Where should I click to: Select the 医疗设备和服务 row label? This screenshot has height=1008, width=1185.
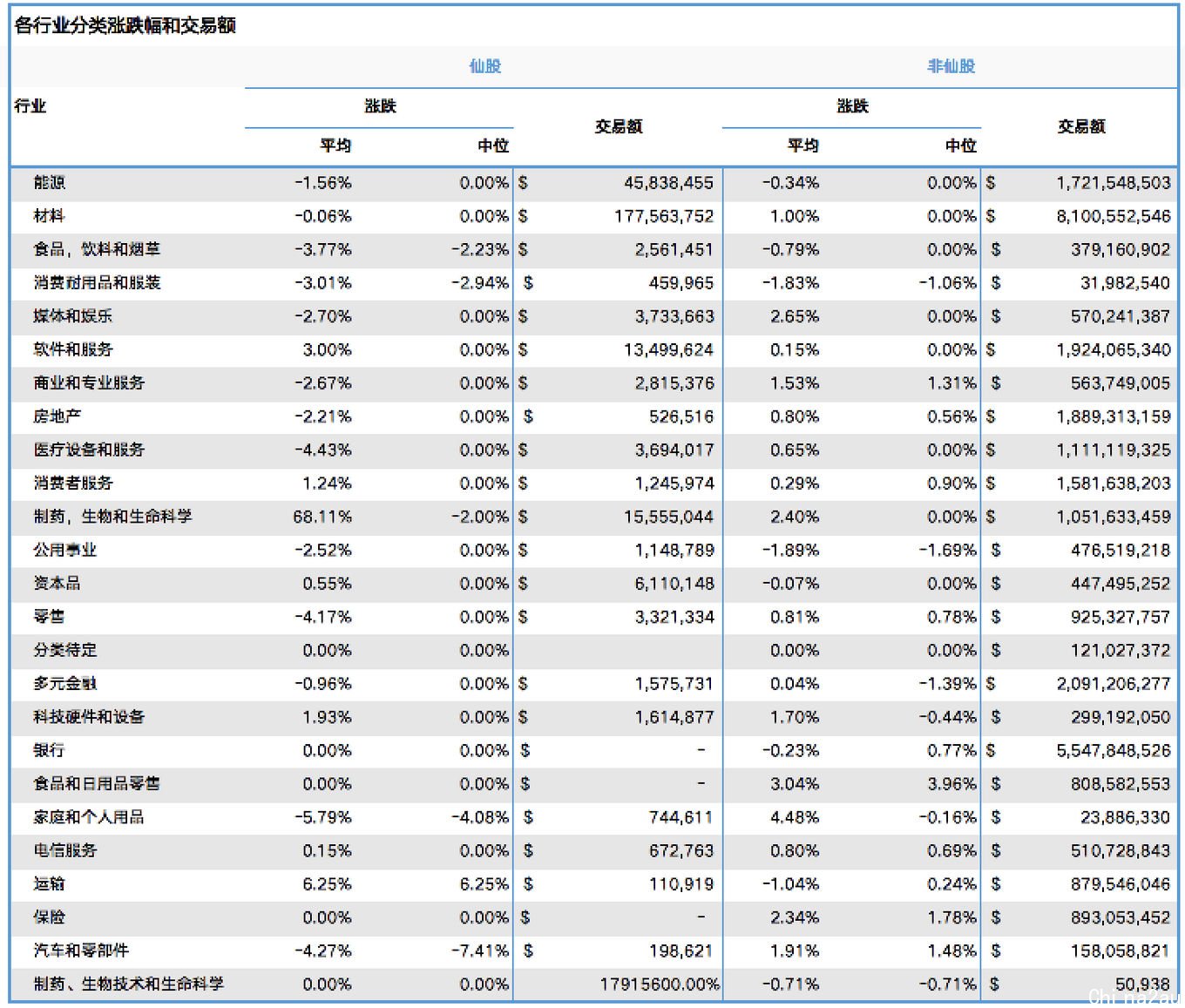(89, 450)
